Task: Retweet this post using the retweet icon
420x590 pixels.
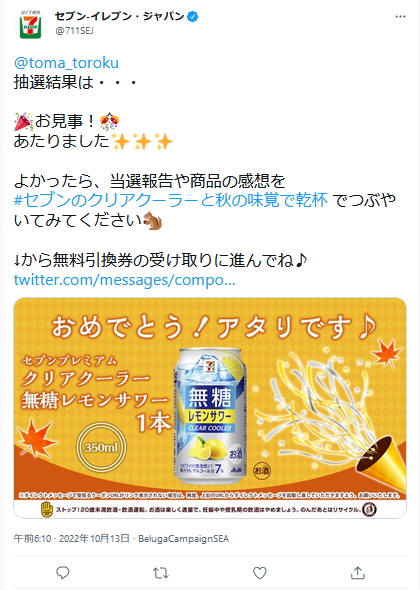Action: click(x=161, y=573)
